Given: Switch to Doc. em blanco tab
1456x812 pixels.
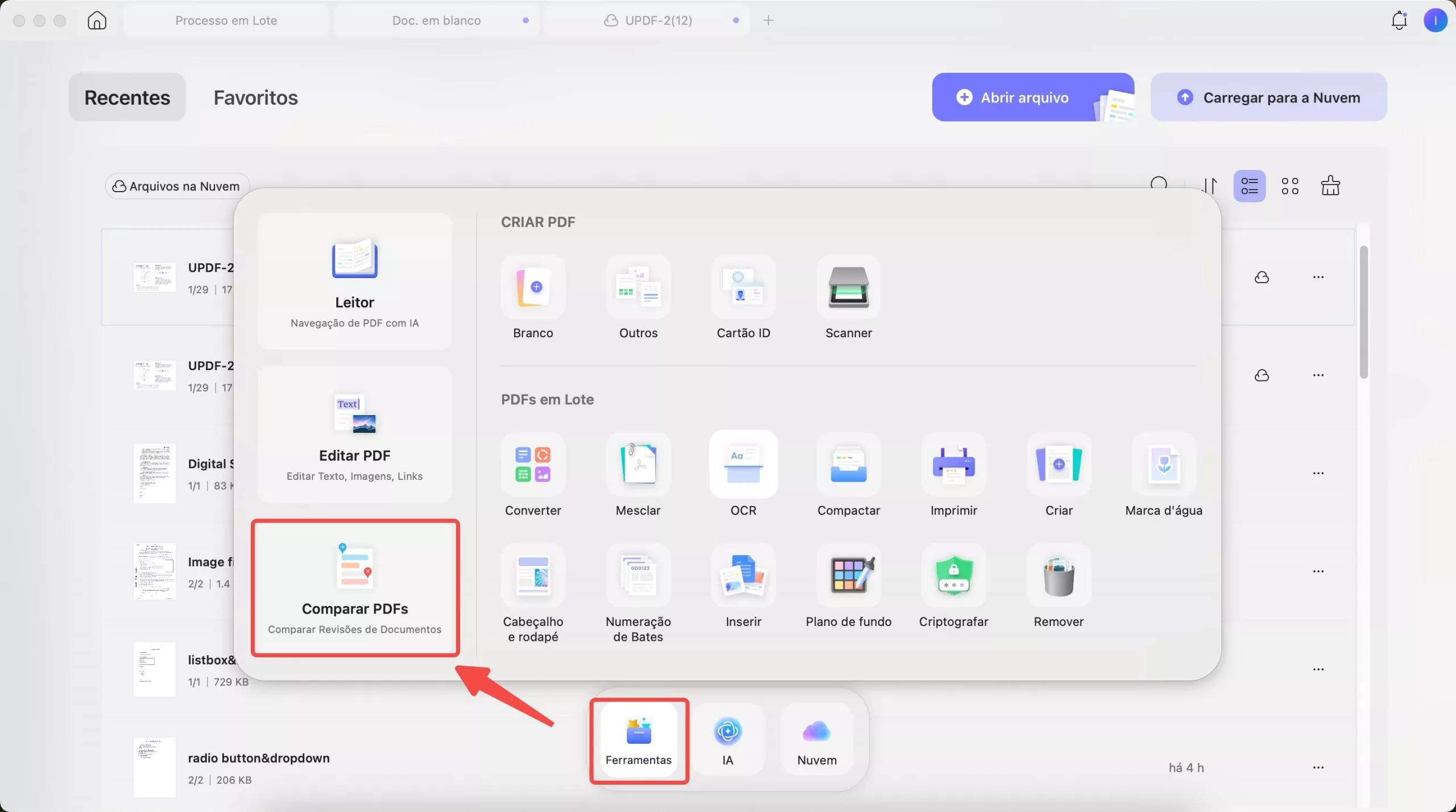Looking at the screenshot, I should click(x=436, y=20).
